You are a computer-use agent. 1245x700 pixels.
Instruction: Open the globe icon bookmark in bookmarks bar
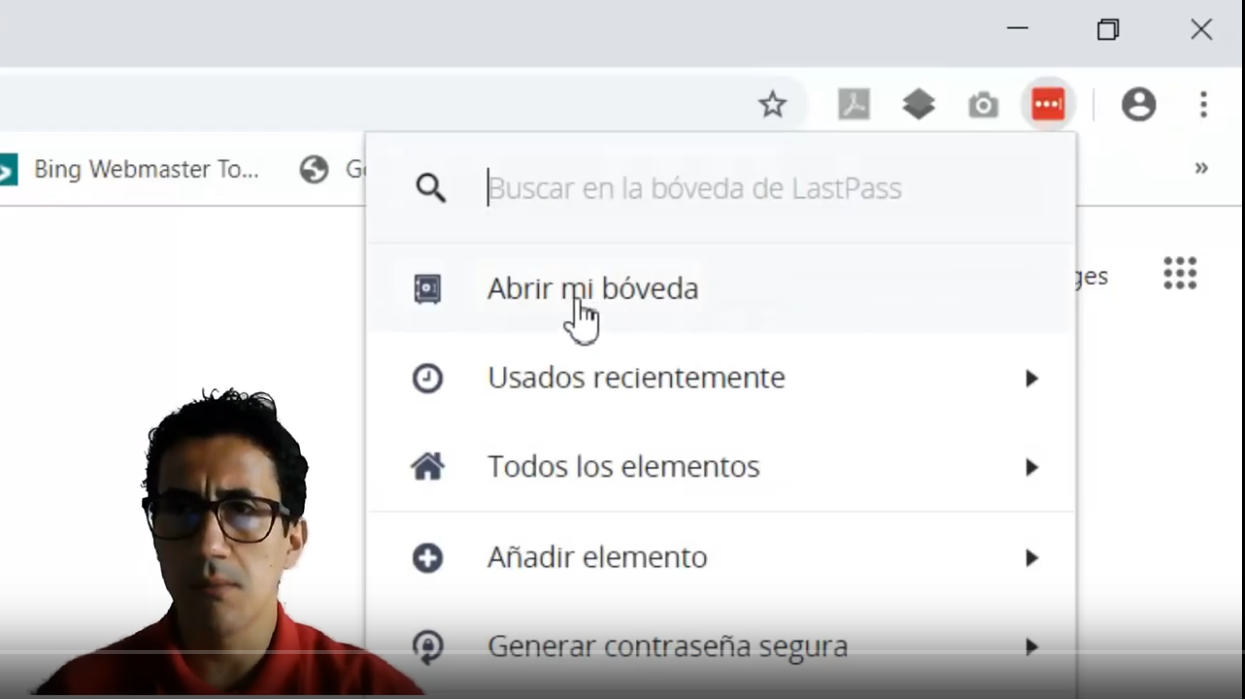click(x=314, y=169)
